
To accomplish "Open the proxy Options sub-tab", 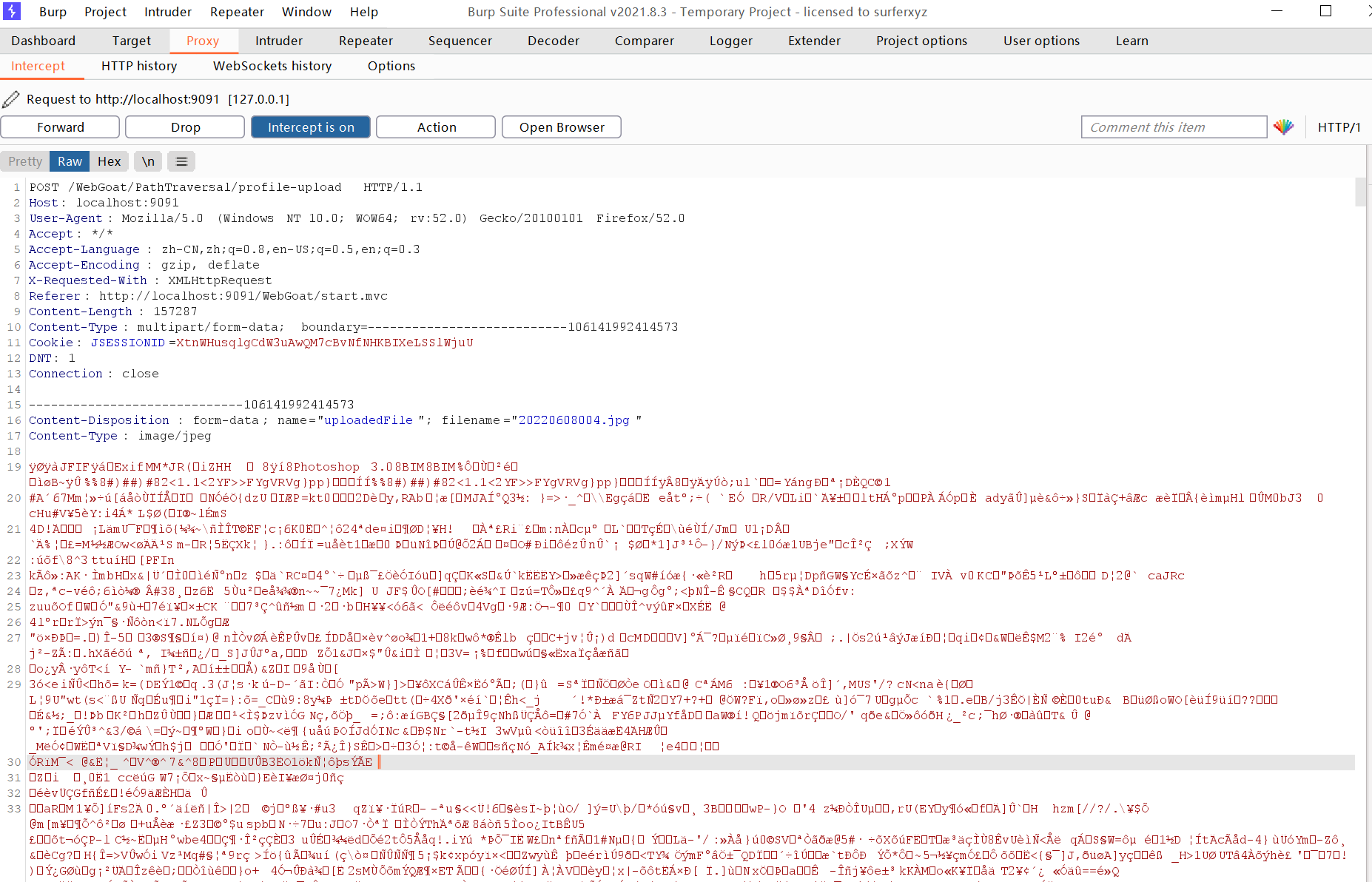I will [391, 66].
